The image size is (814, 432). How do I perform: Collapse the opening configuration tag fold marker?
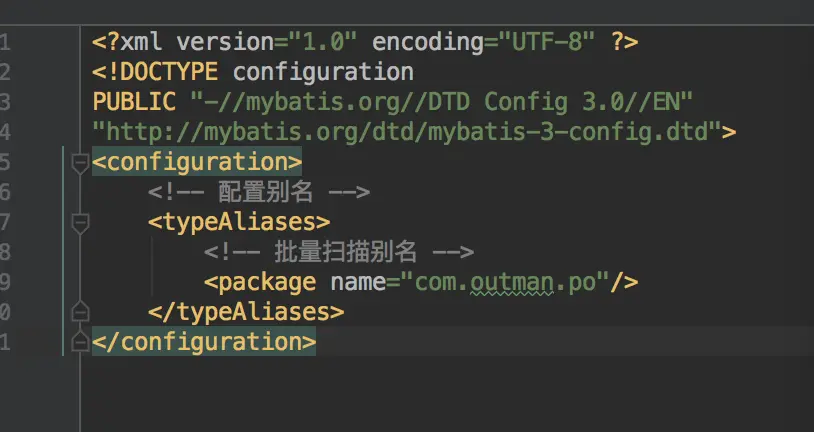click(80, 162)
